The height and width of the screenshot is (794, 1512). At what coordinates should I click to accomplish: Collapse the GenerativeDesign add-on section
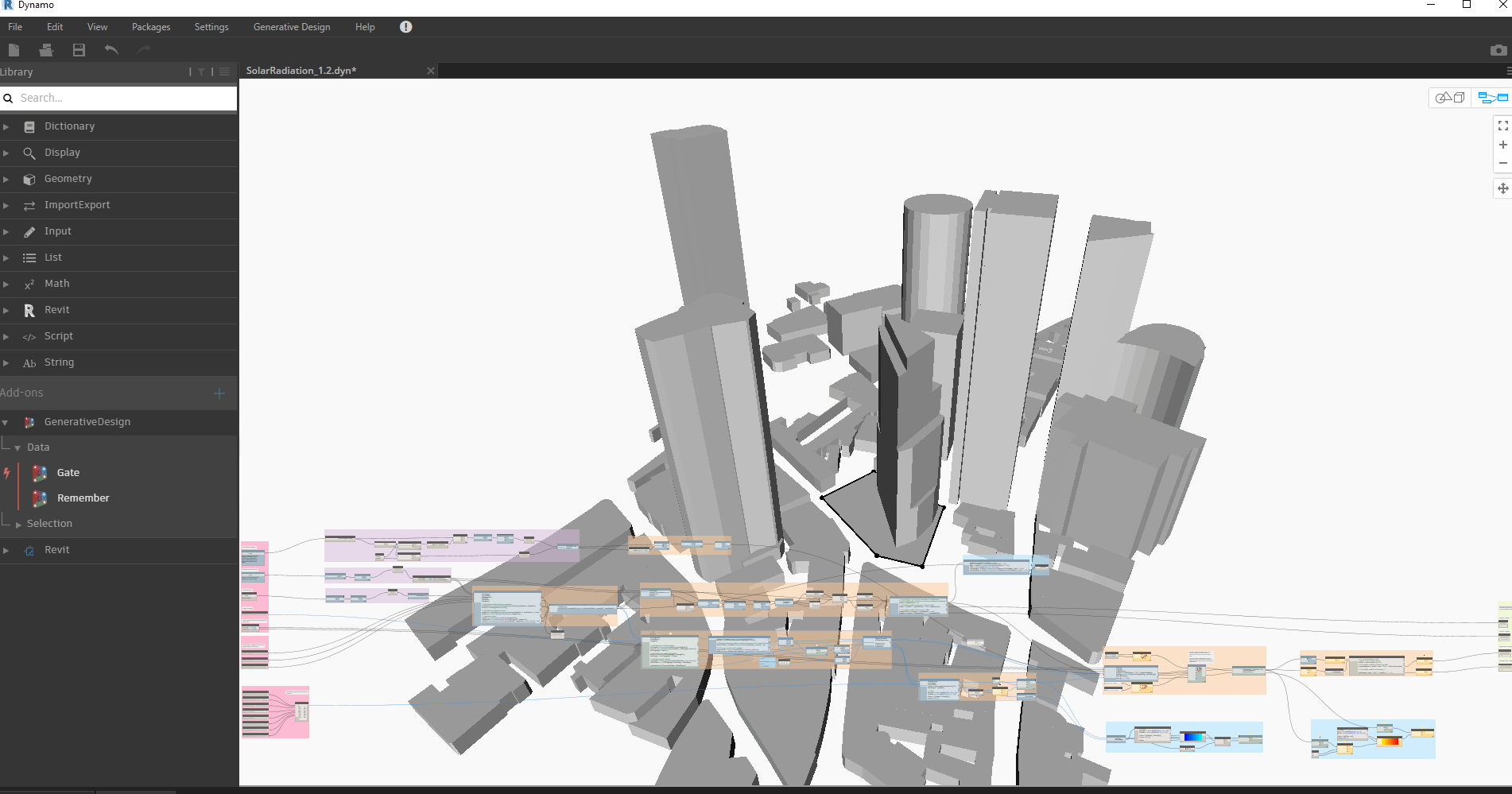click(x=6, y=422)
